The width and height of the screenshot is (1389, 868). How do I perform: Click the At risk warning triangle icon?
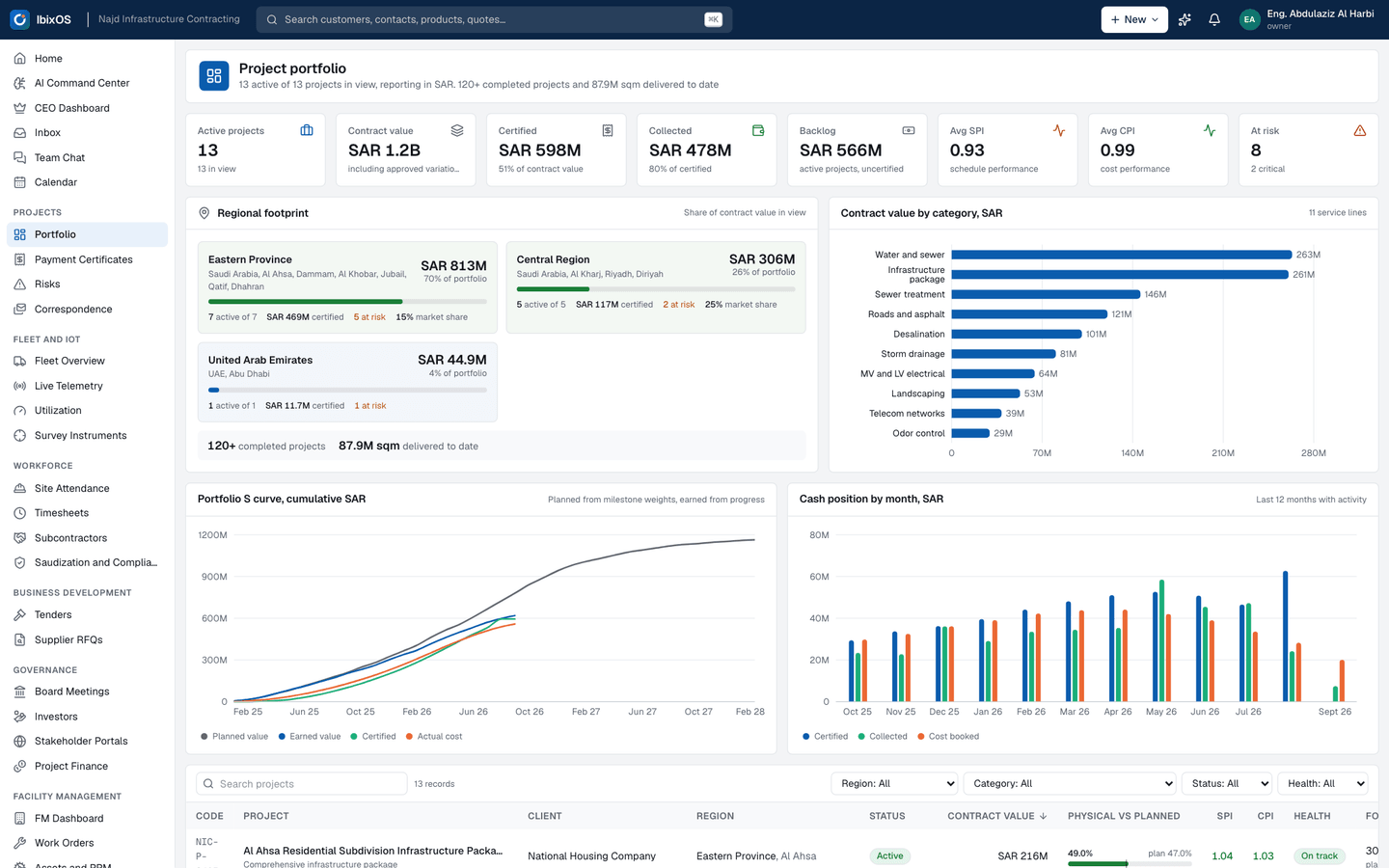(x=1359, y=130)
